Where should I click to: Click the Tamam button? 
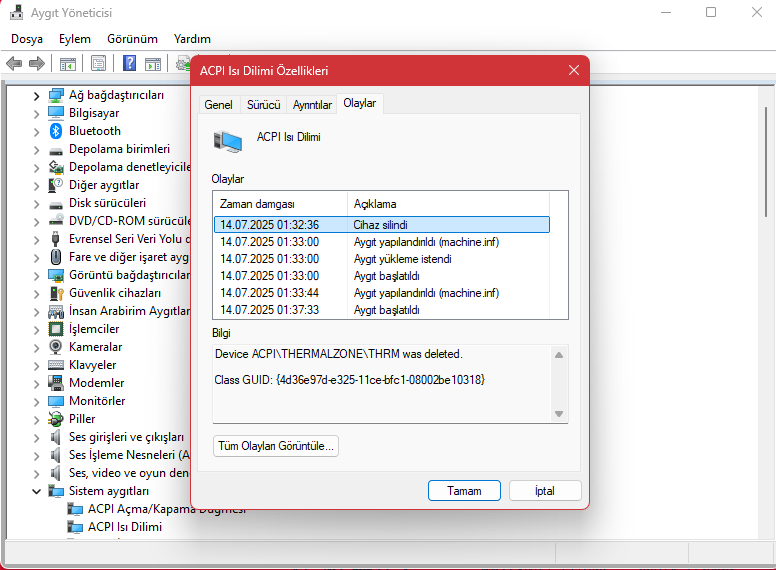click(464, 491)
